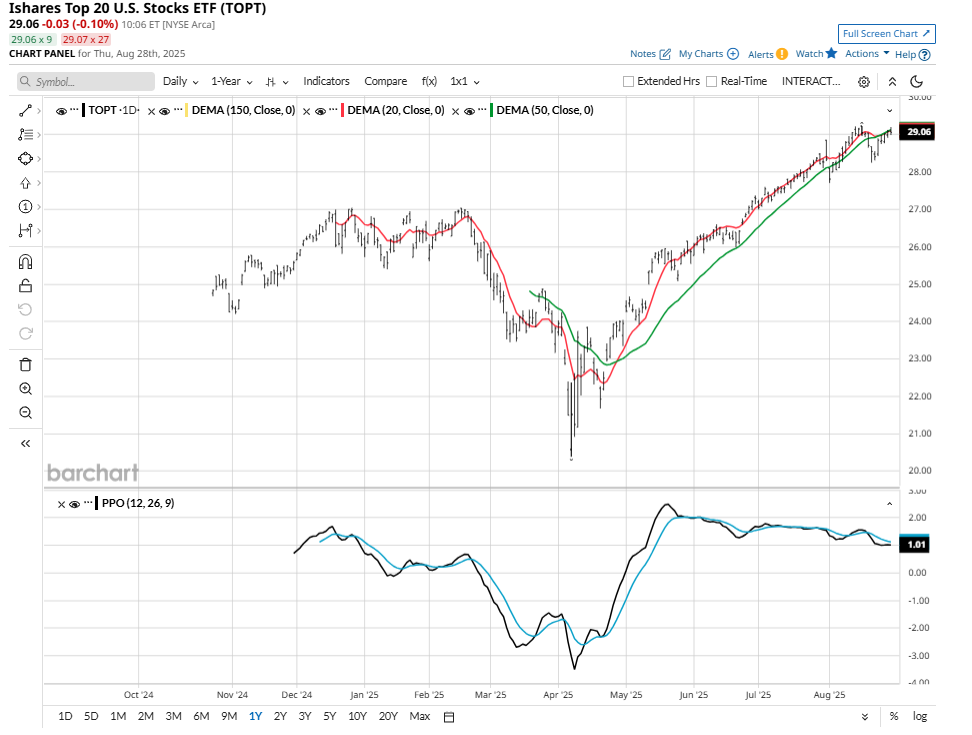The height and width of the screenshot is (735, 972).
Task: Add to Watch list
Action: 816,54
